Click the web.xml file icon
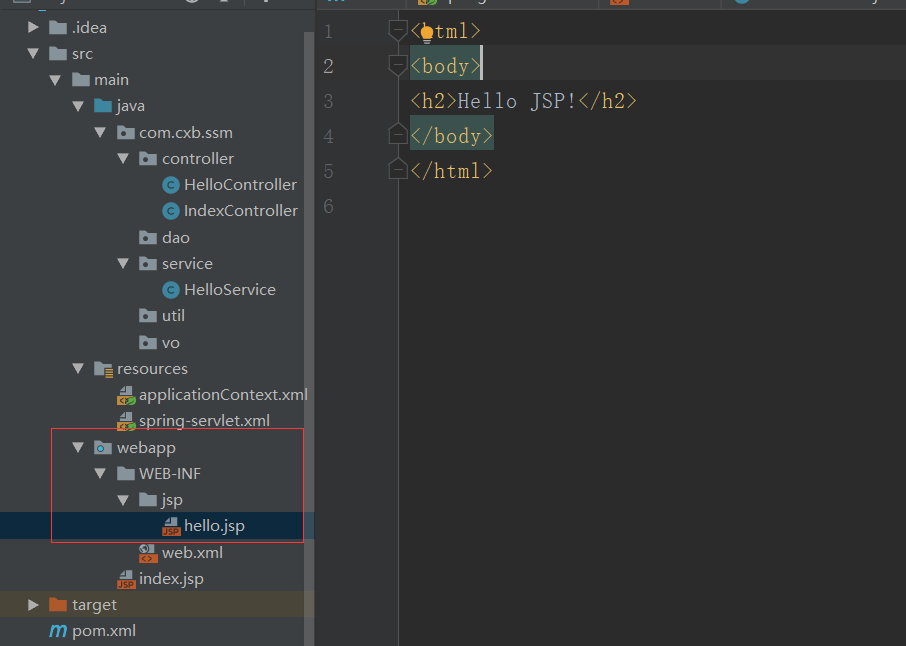906x646 pixels. 148,552
